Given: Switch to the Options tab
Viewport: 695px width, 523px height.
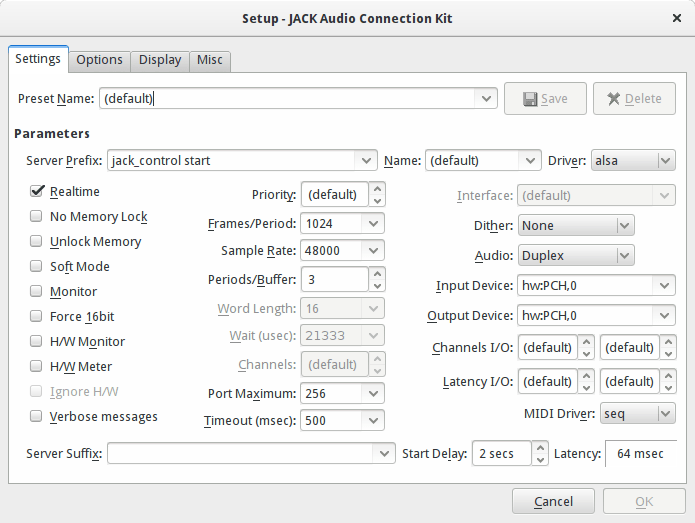Looking at the screenshot, I should pyautogui.click(x=99, y=60).
